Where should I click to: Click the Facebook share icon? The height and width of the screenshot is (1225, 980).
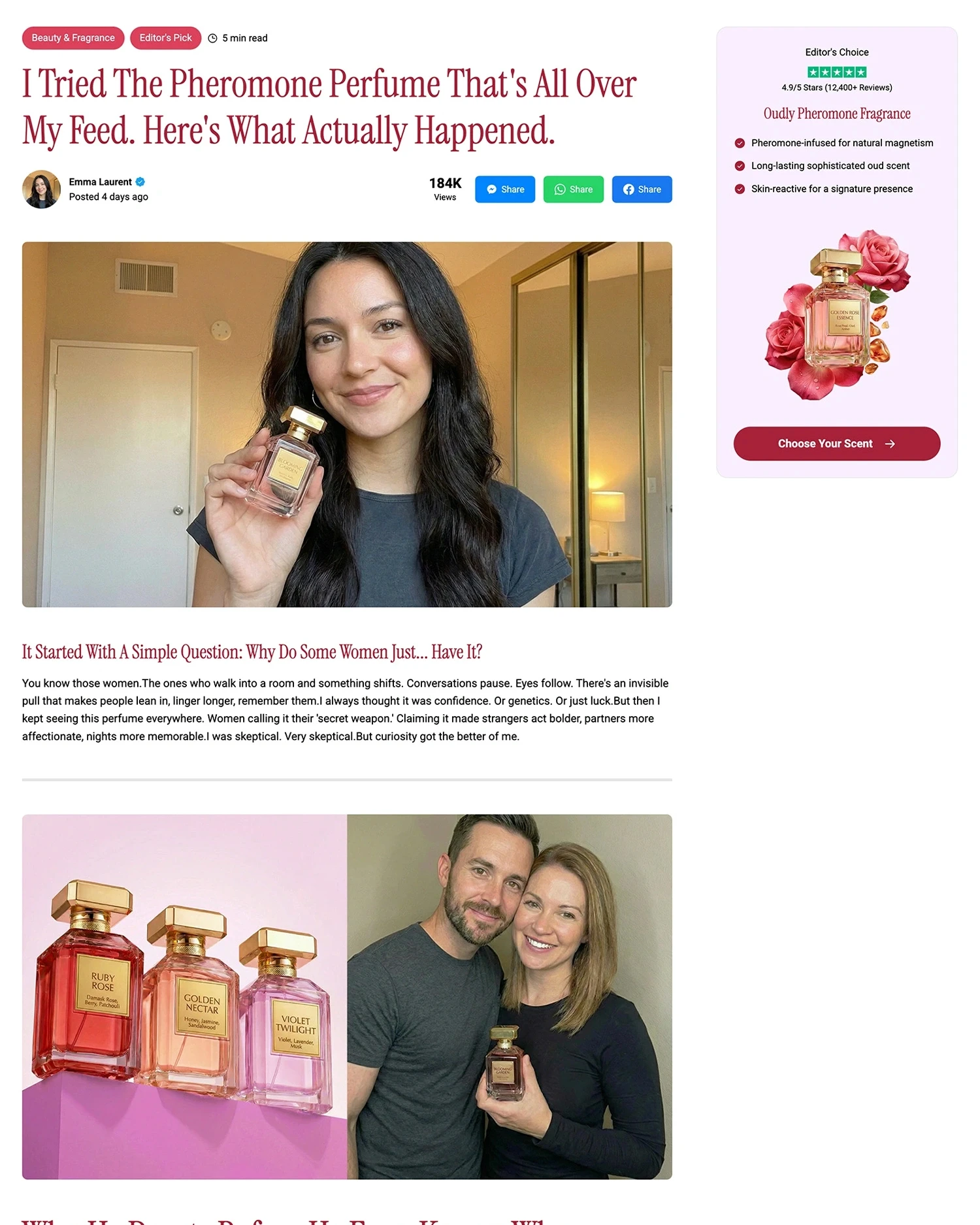pyautogui.click(x=629, y=189)
